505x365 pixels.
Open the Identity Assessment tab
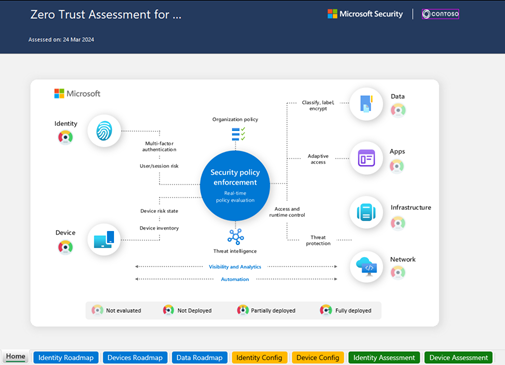[384, 358]
